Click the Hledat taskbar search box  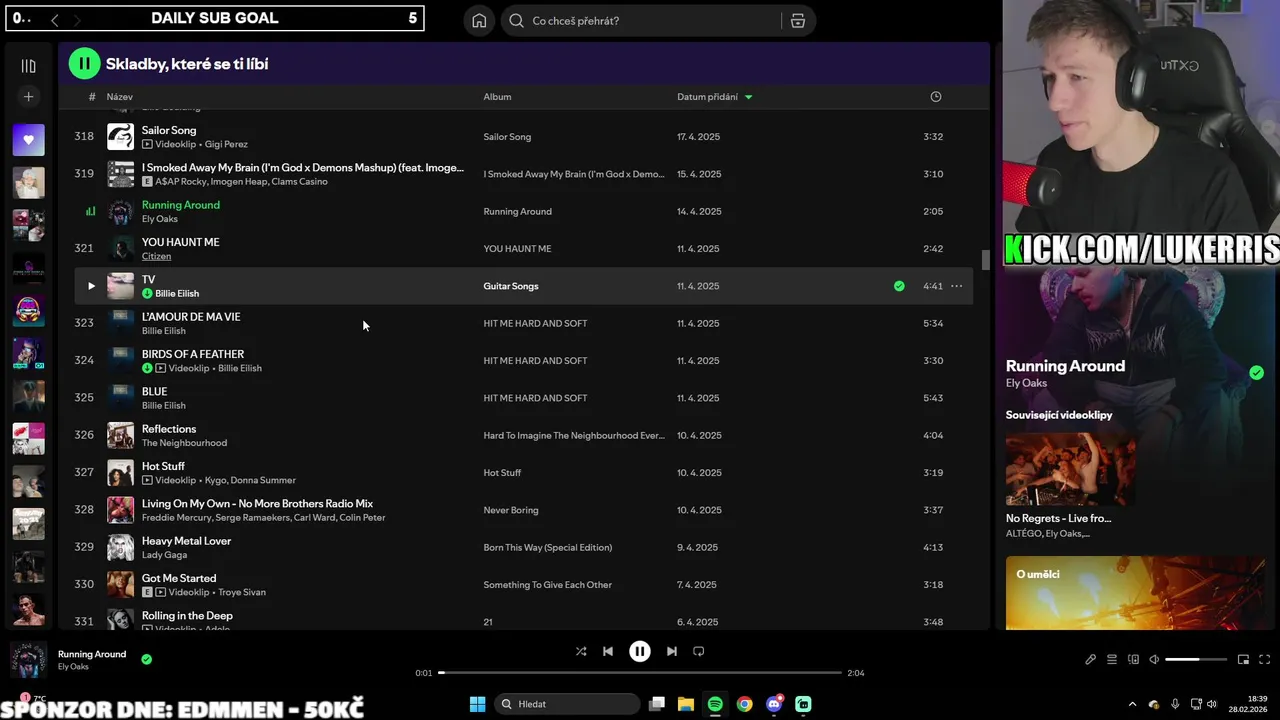coord(567,704)
